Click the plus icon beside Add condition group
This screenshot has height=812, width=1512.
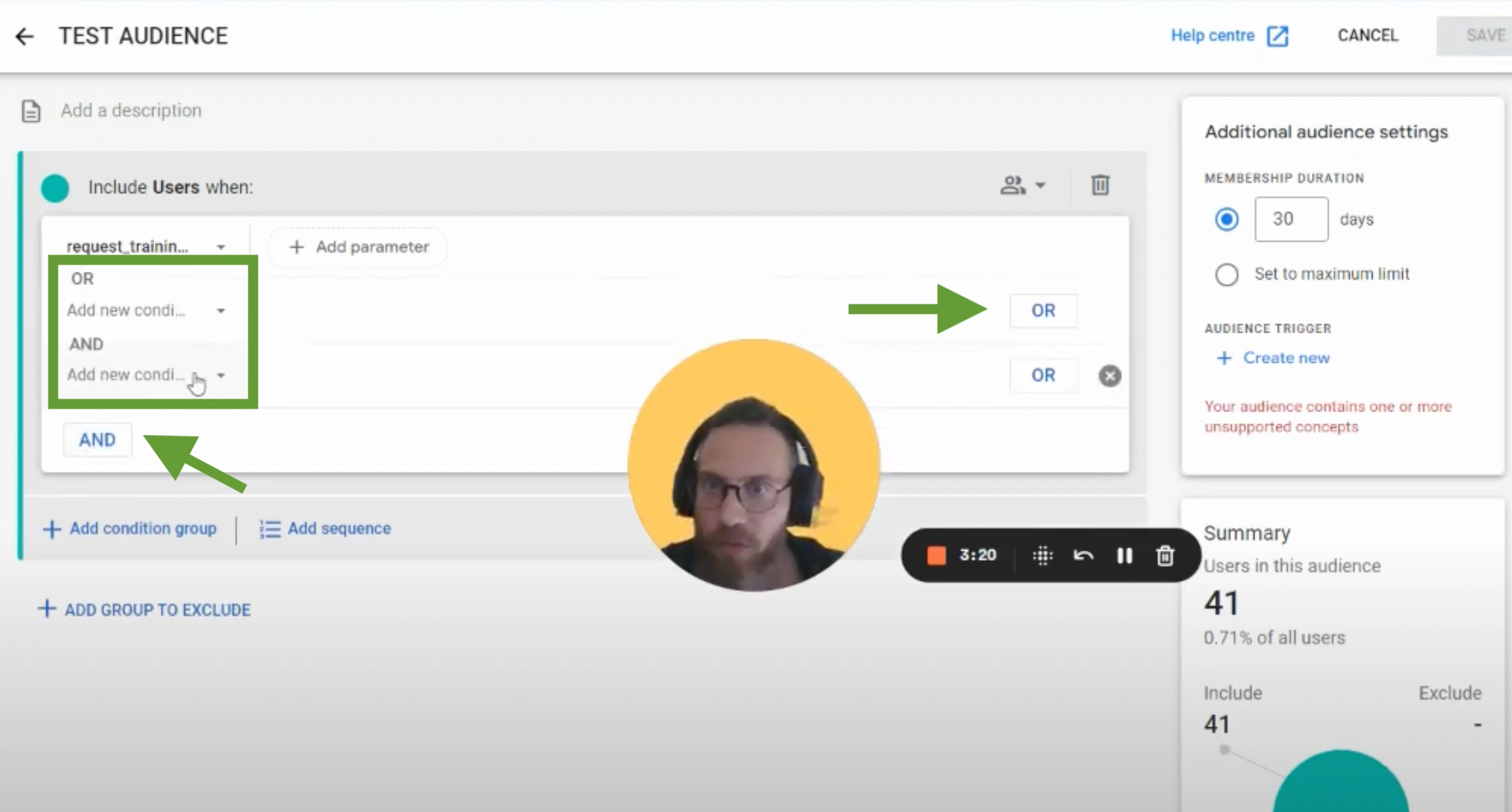52,529
